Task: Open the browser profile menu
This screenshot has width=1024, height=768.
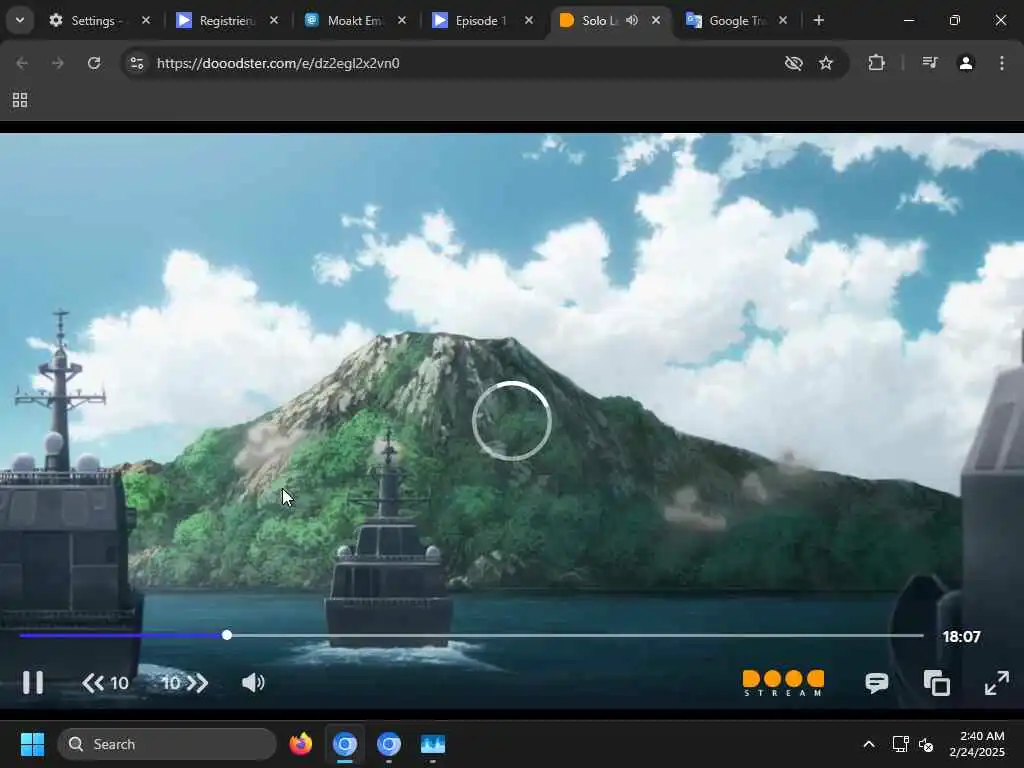Action: (x=966, y=63)
